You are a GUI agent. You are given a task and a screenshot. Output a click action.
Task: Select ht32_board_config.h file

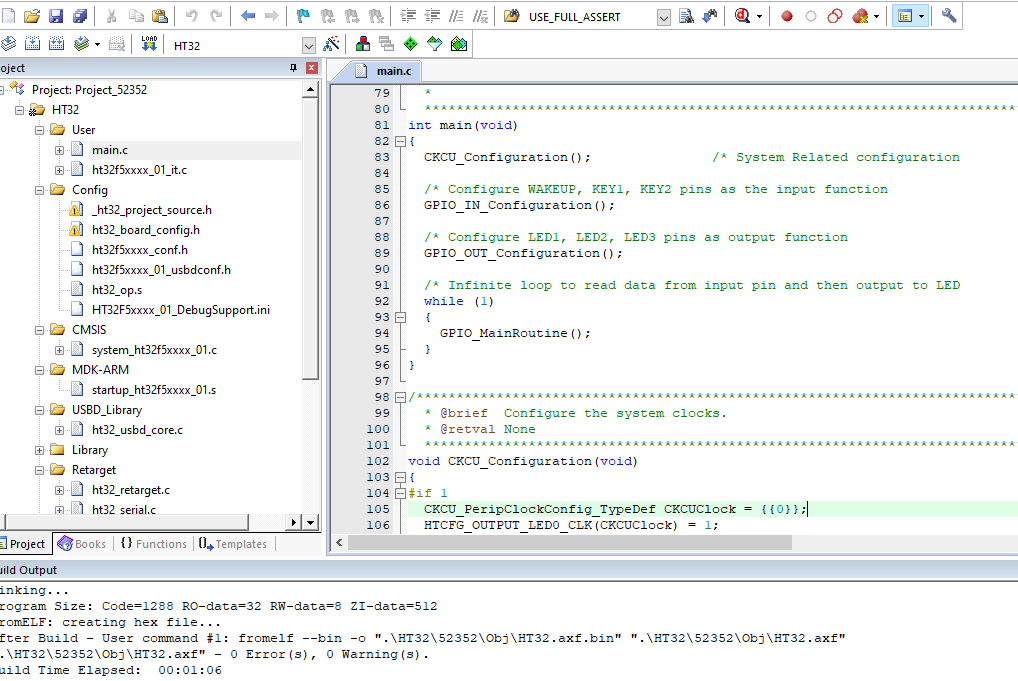146,230
